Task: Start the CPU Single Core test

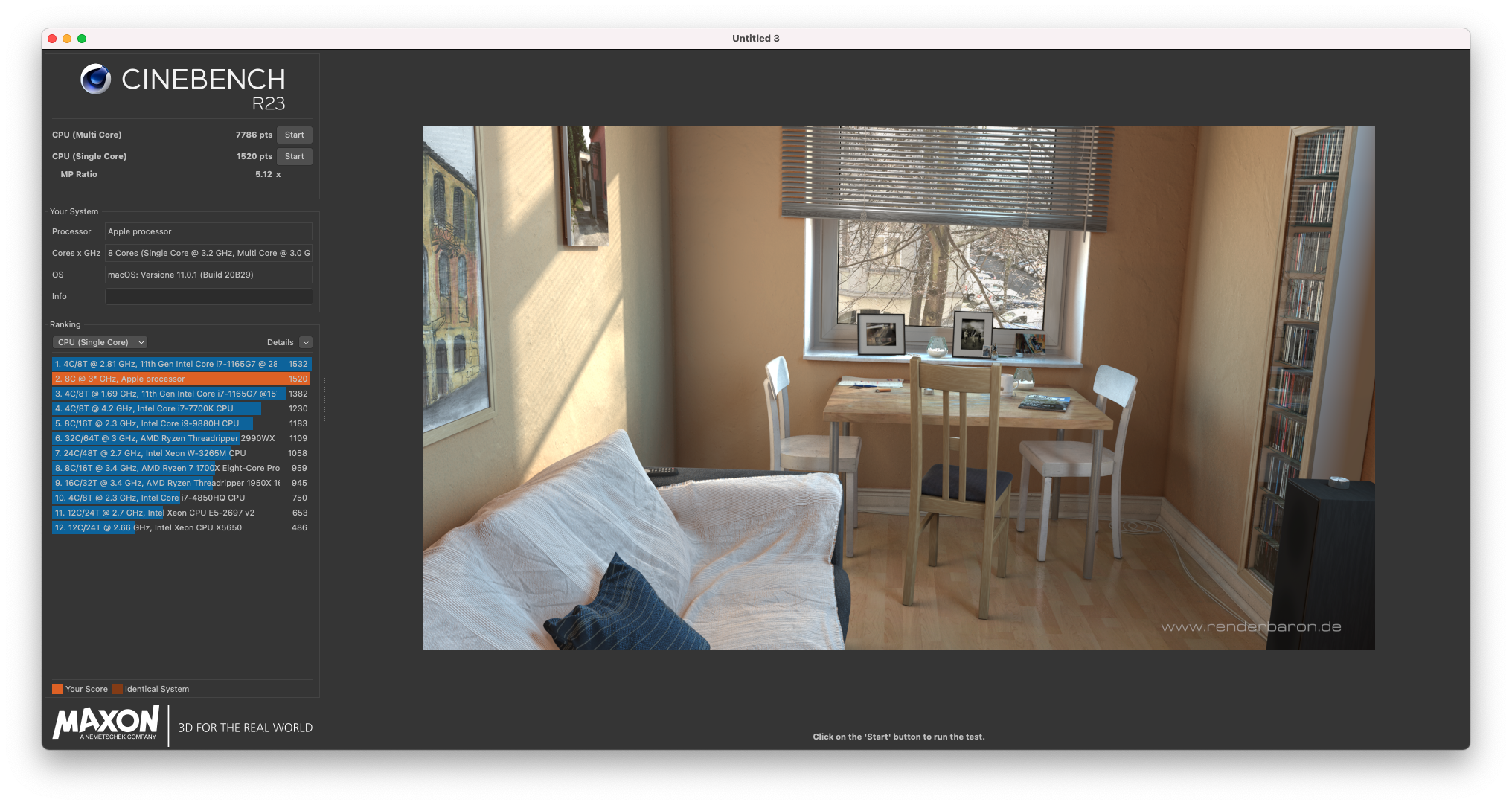Action: point(294,156)
